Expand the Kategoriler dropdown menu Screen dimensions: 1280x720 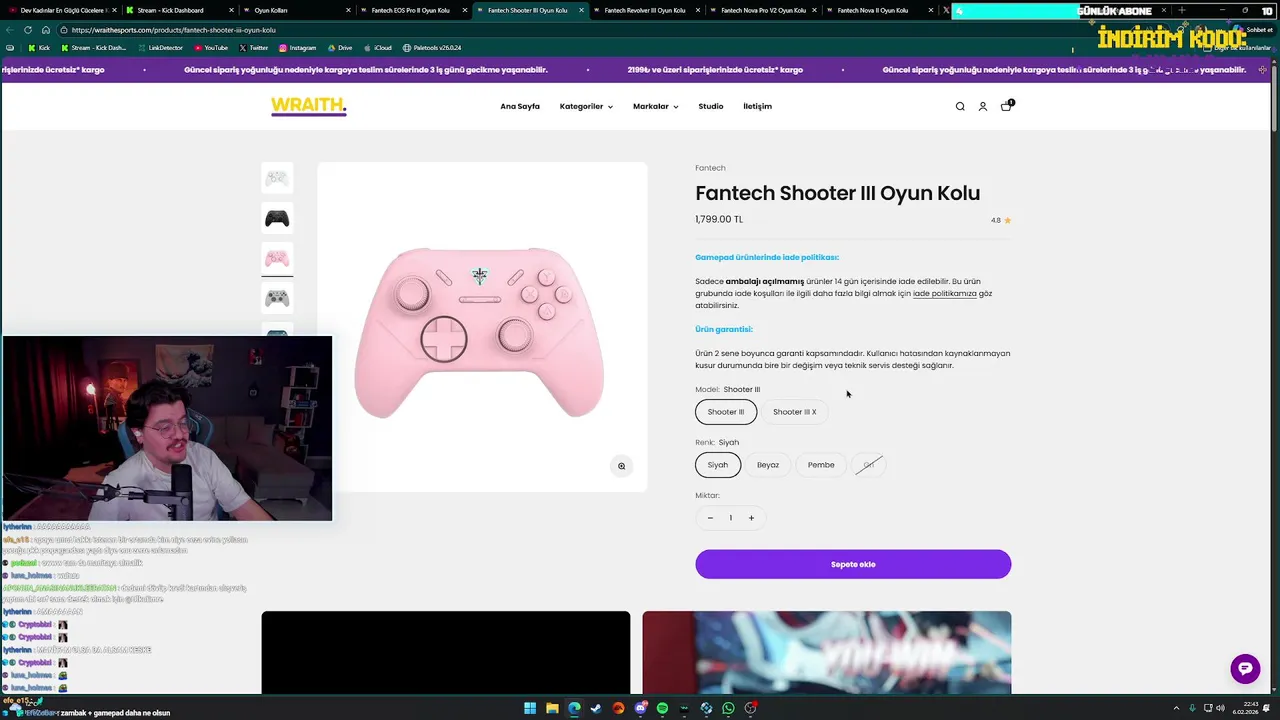586,106
